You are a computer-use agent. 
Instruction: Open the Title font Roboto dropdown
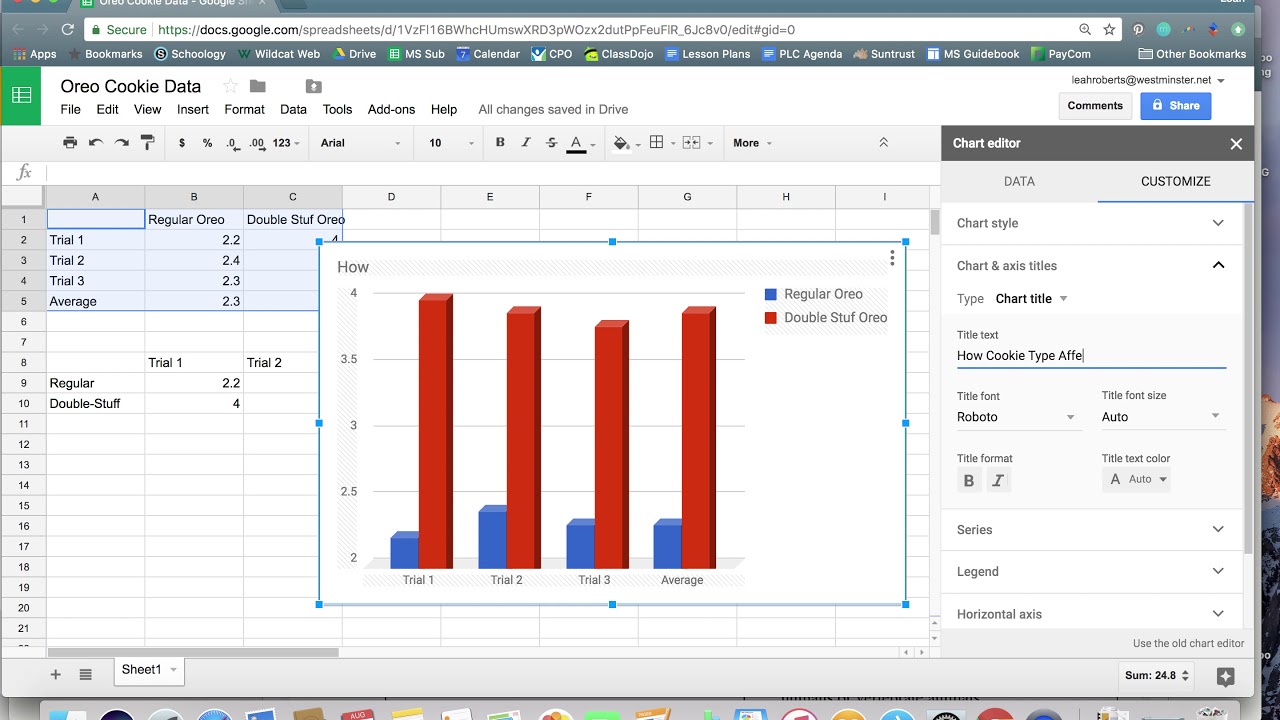point(1017,417)
